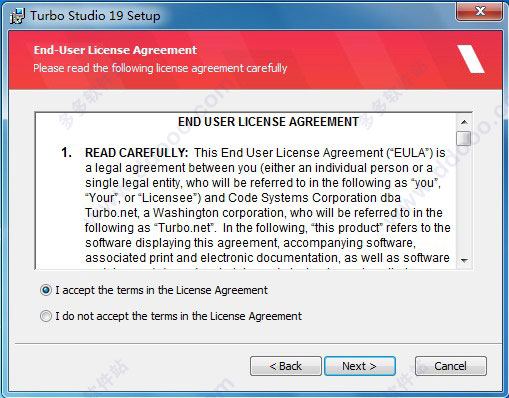Close the Turbo Studio 19 Setup window
The image size is (509, 398).
[x=479, y=11]
